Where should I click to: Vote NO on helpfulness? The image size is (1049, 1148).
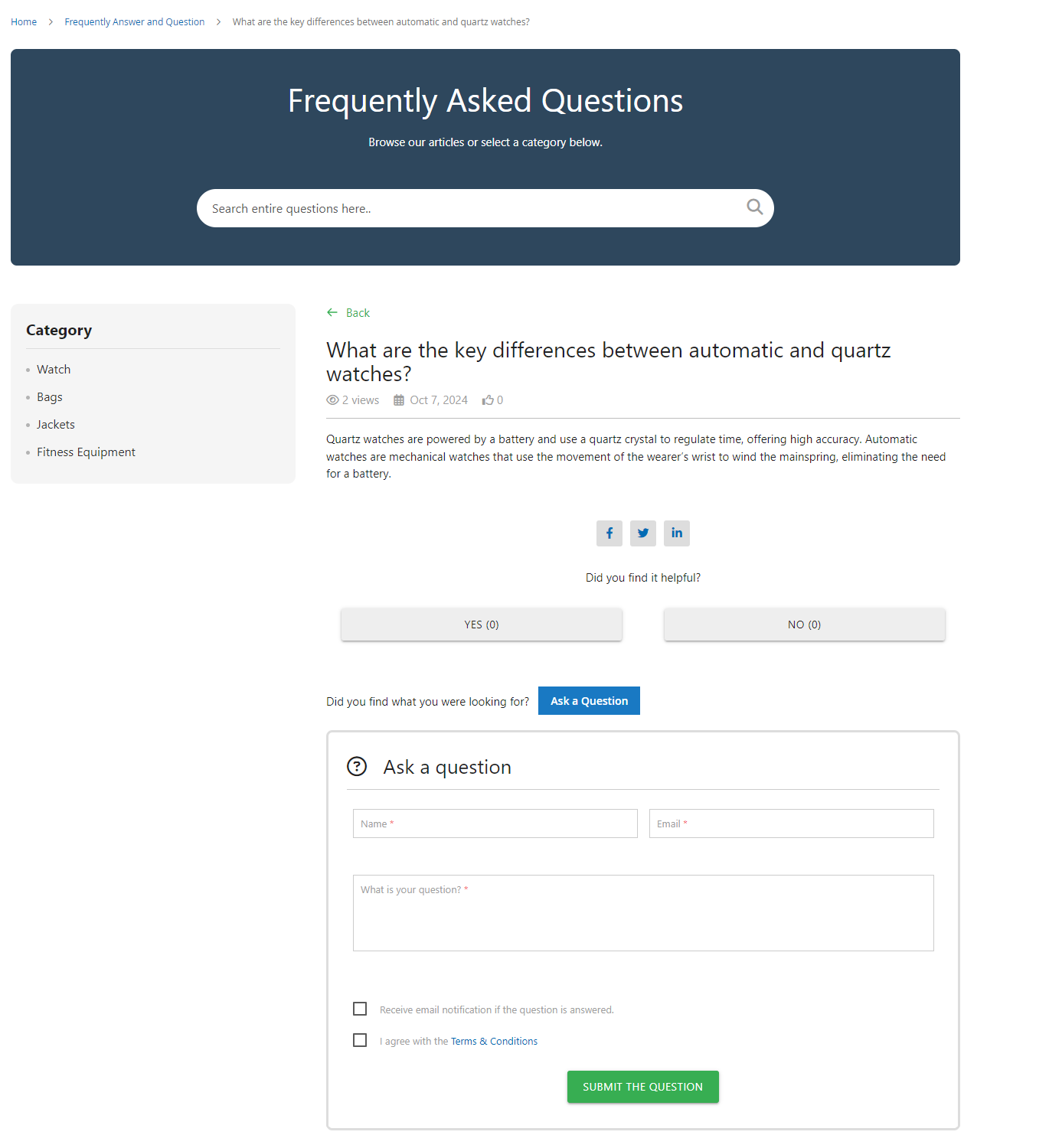pos(805,625)
